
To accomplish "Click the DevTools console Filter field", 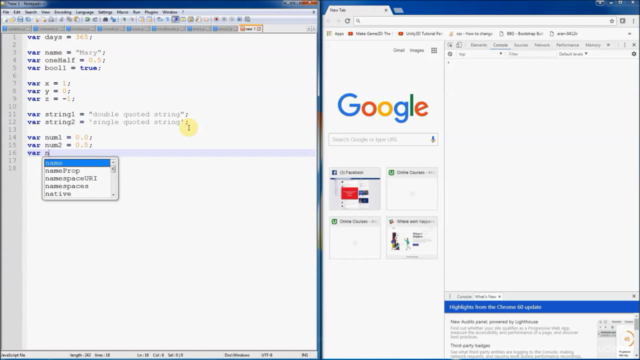I will pyautogui.click(x=531, y=54).
